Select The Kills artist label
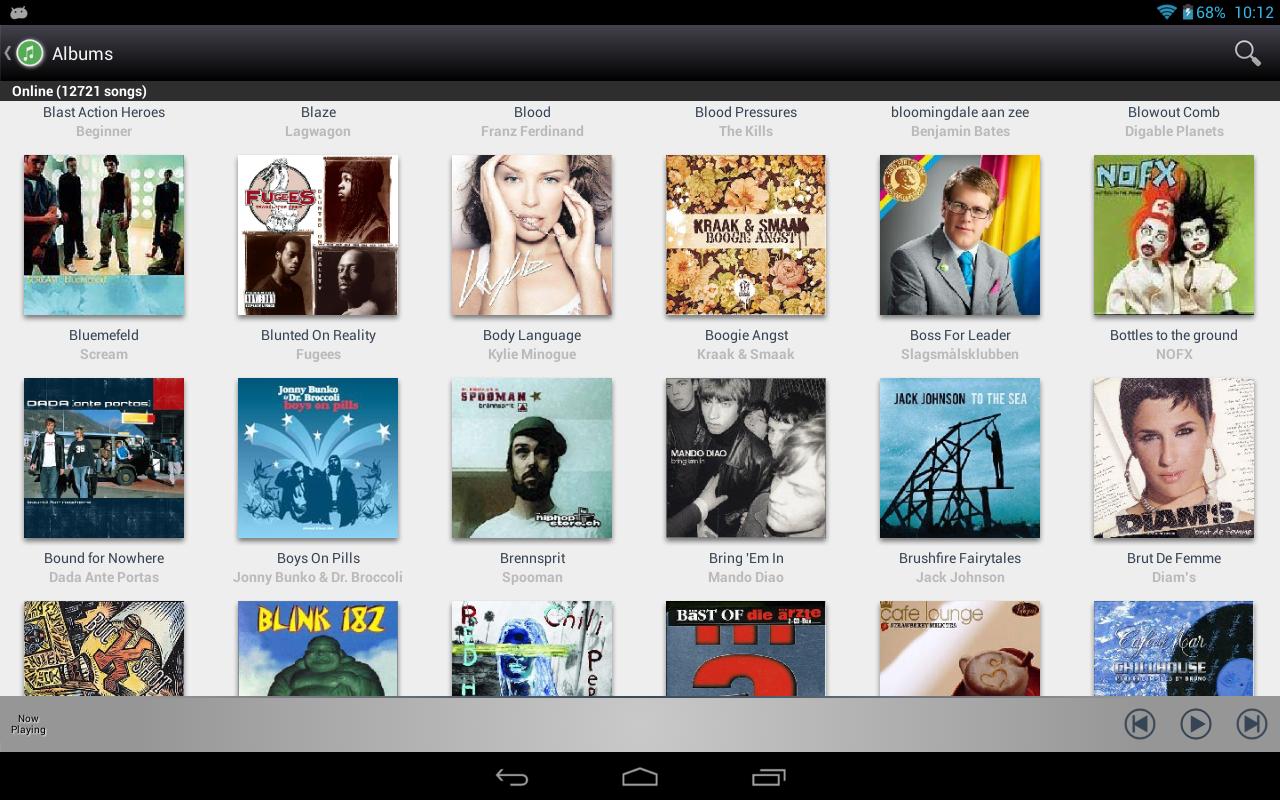This screenshot has width=1280, height=800. (x=746, y=131)
